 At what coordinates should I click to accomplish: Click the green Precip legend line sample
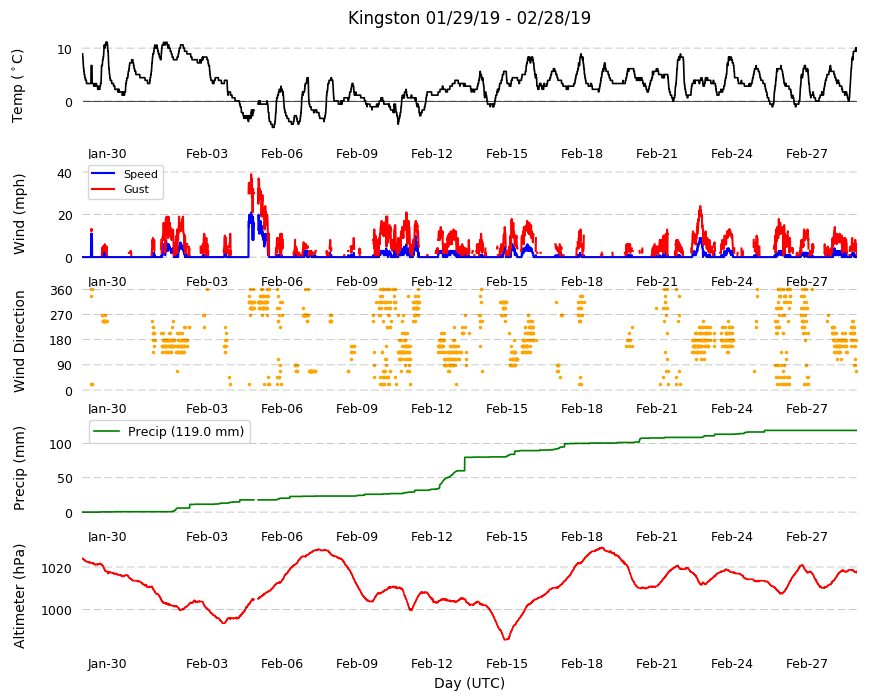[x=108, y=432]
